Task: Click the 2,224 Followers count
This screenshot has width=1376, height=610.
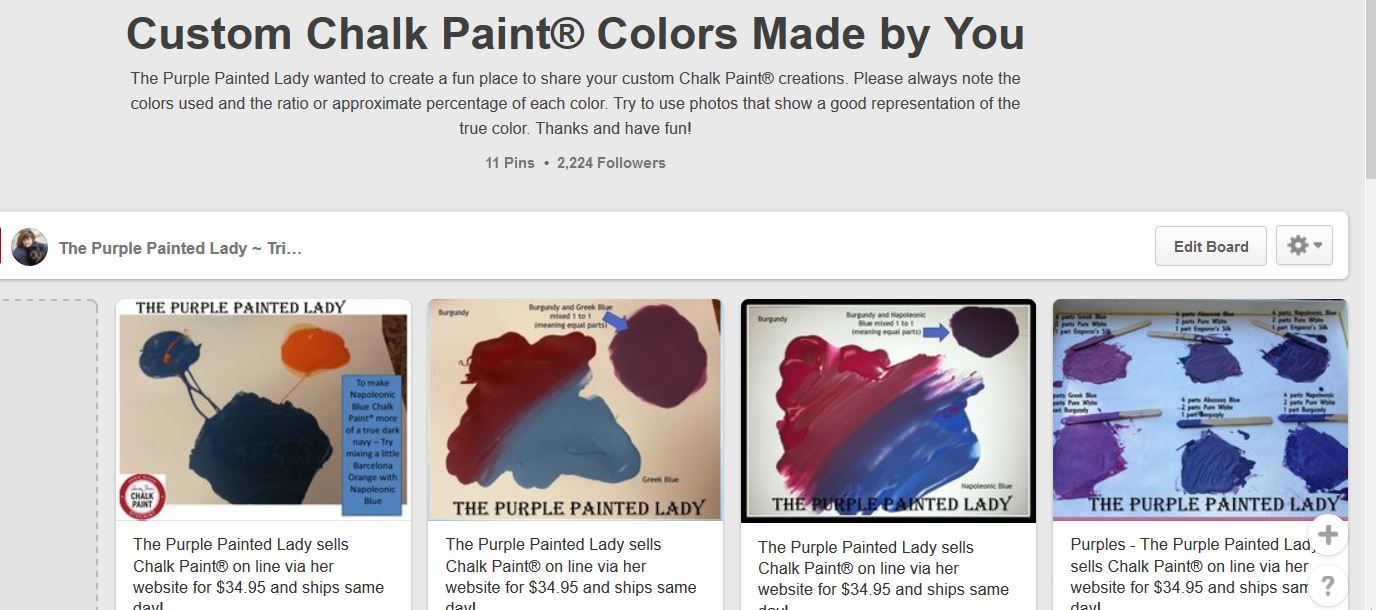Action: (611, 163)
